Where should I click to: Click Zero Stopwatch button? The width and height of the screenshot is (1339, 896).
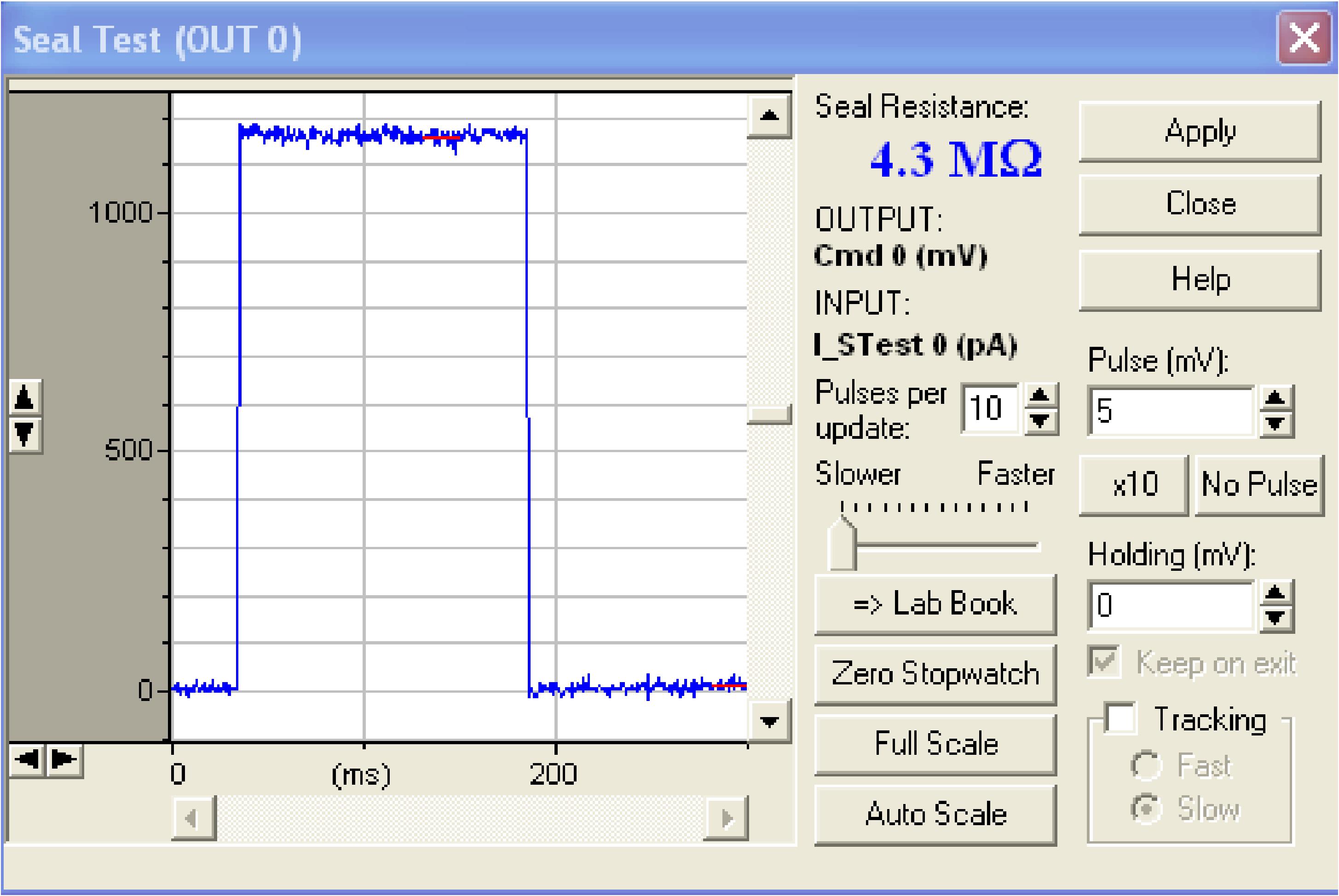[935, 674]
